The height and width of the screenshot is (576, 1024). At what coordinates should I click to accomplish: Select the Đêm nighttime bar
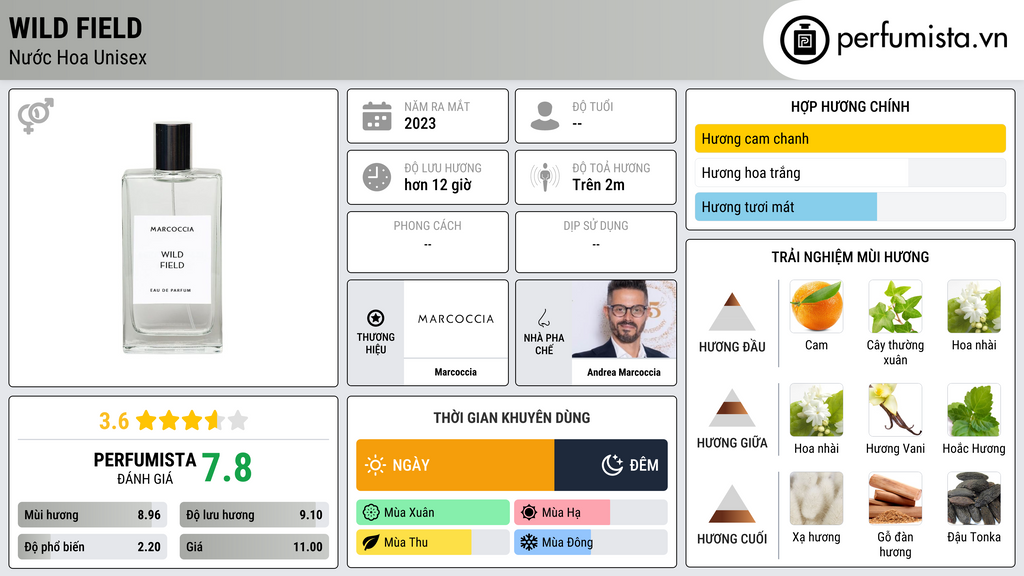(x=611, y=465)
